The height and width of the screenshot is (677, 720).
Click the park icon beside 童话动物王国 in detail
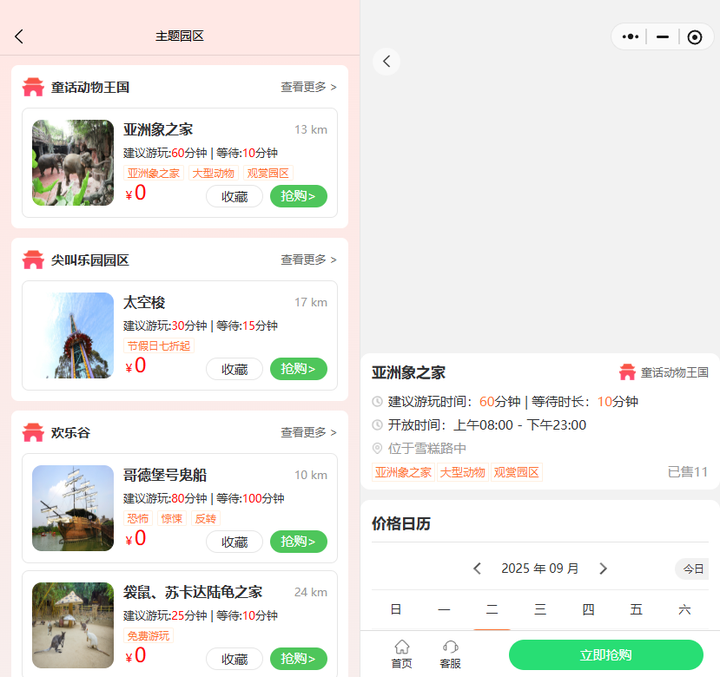tap(627, 372)
